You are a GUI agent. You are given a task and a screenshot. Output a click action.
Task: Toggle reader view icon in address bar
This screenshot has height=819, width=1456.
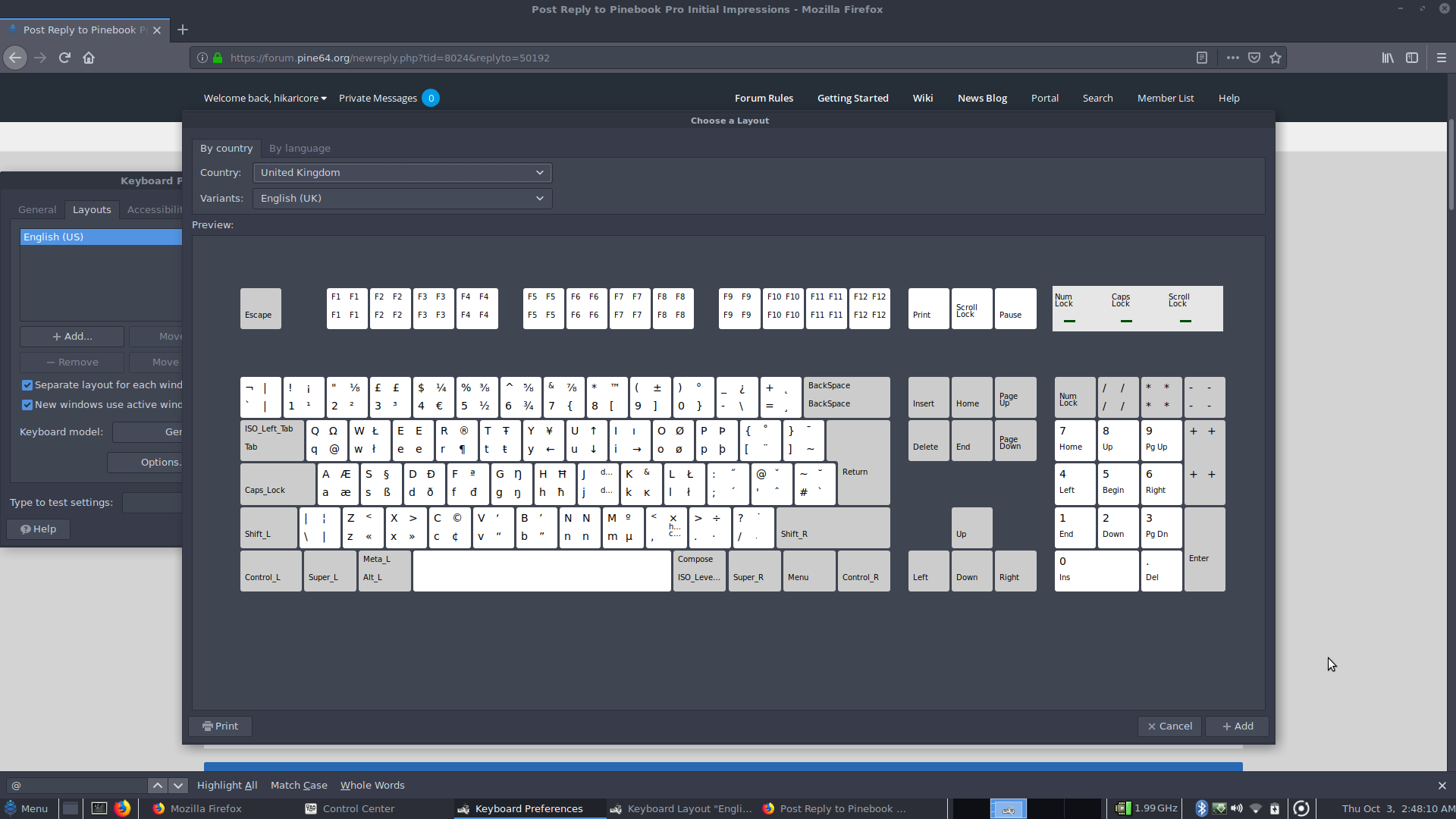tap(1202, 58)
